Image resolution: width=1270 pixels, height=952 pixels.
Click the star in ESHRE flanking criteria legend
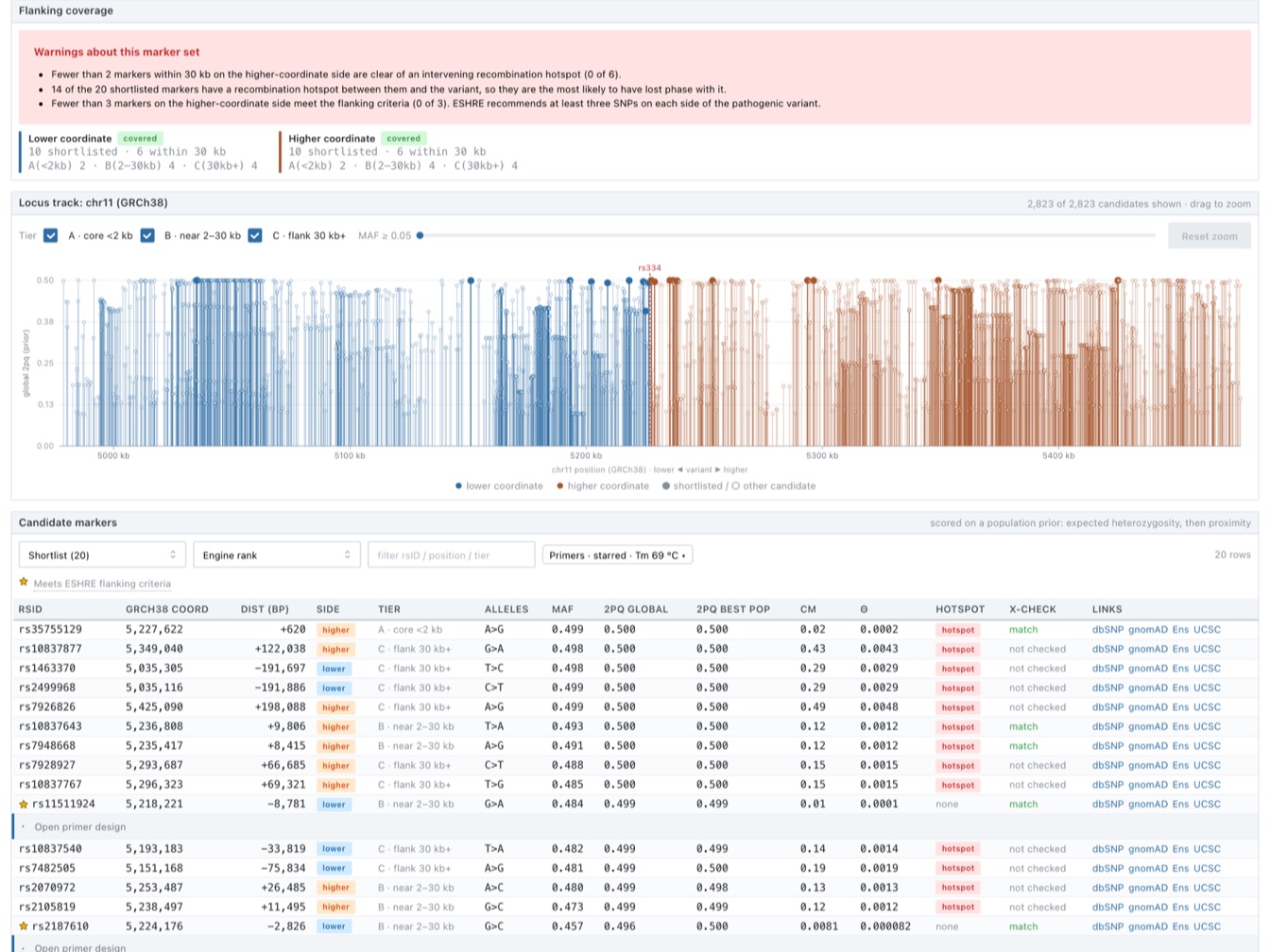(24, 583)
